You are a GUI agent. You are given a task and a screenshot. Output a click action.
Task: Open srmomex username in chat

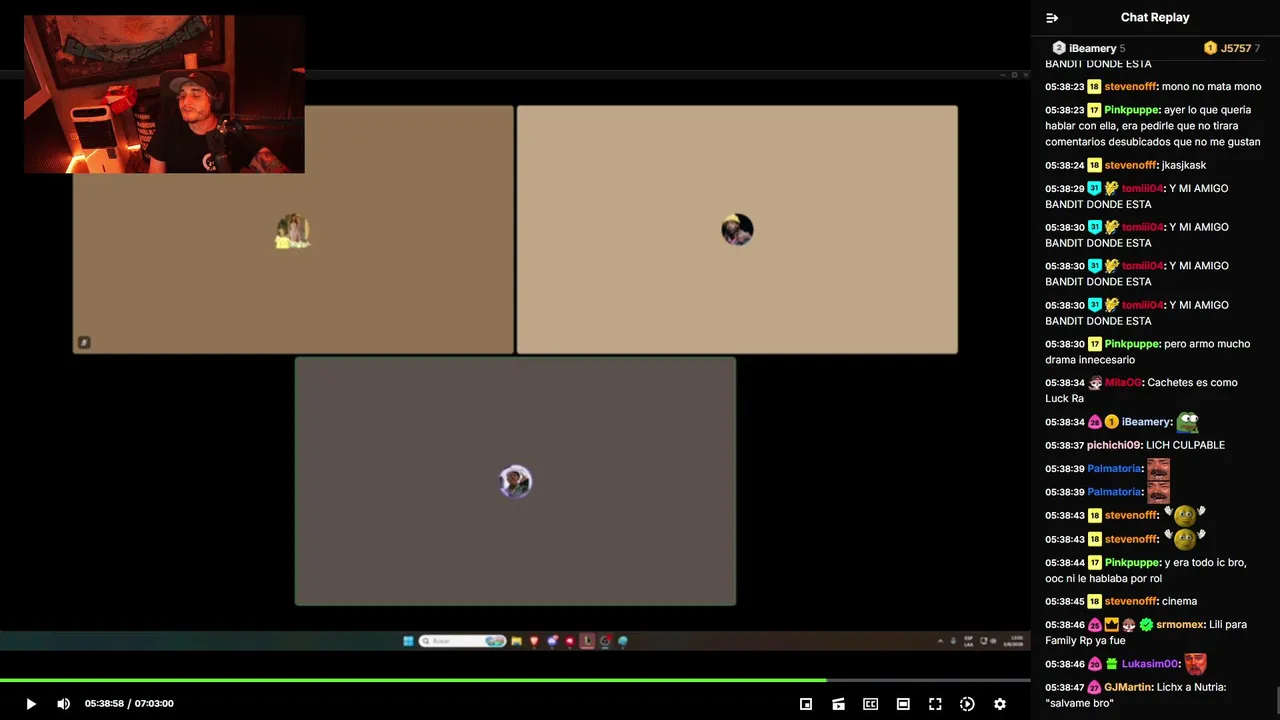tap(1179, 625)
